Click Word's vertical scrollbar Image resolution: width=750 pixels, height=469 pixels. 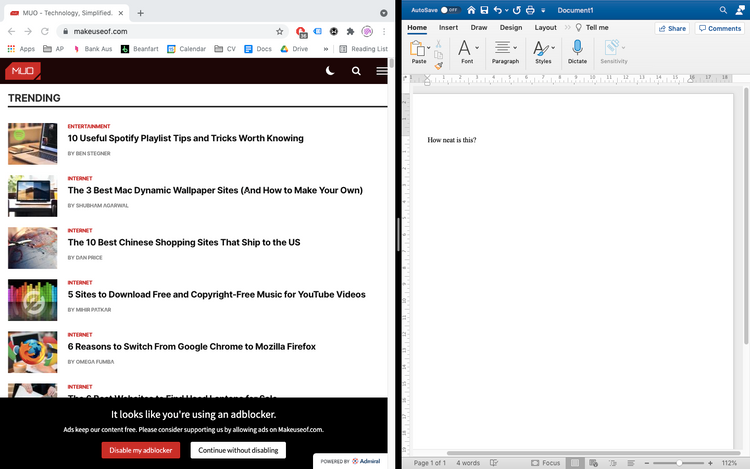(746, 215)
